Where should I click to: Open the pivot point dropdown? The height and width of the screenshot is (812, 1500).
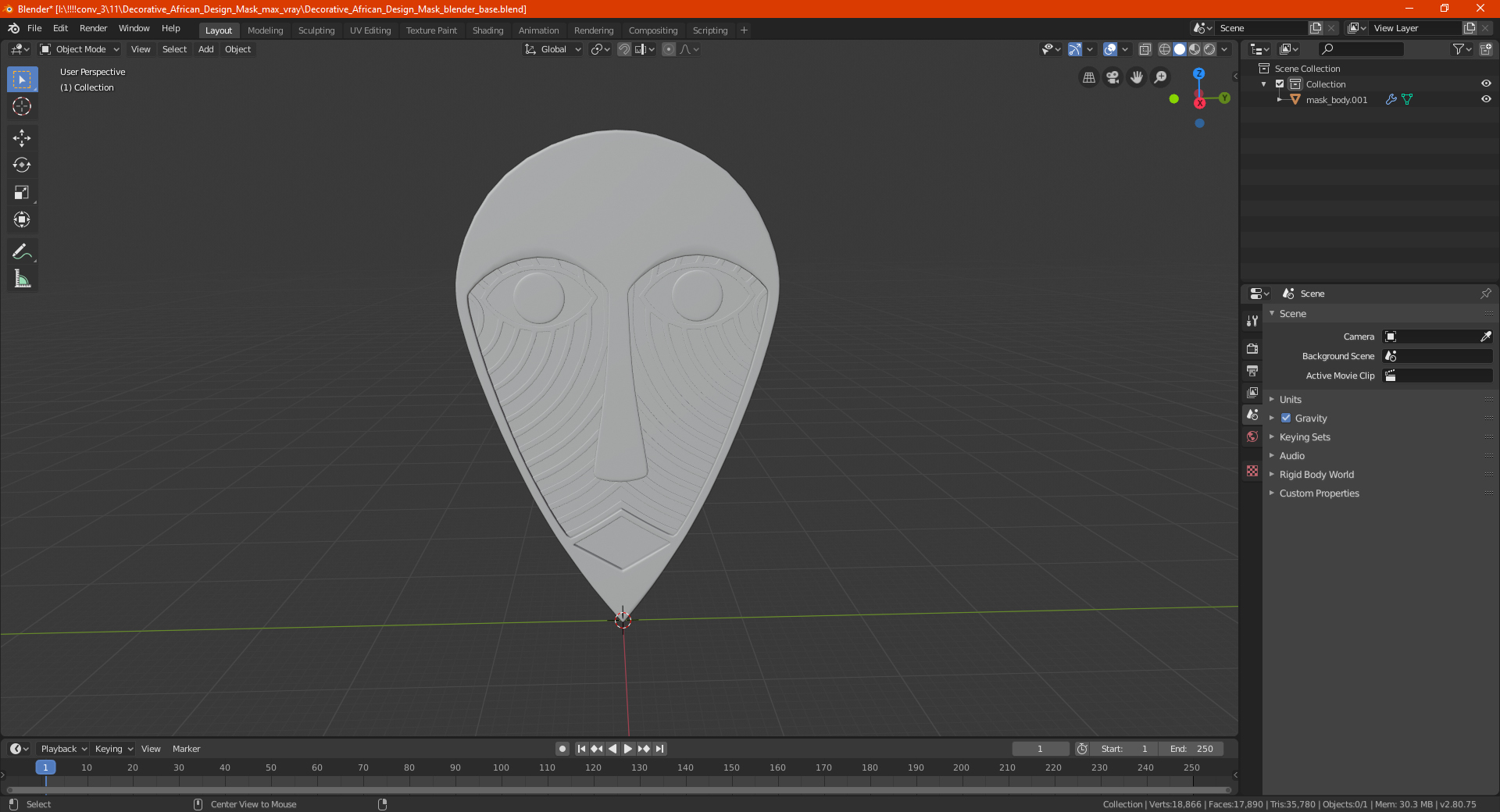point(600,49)
